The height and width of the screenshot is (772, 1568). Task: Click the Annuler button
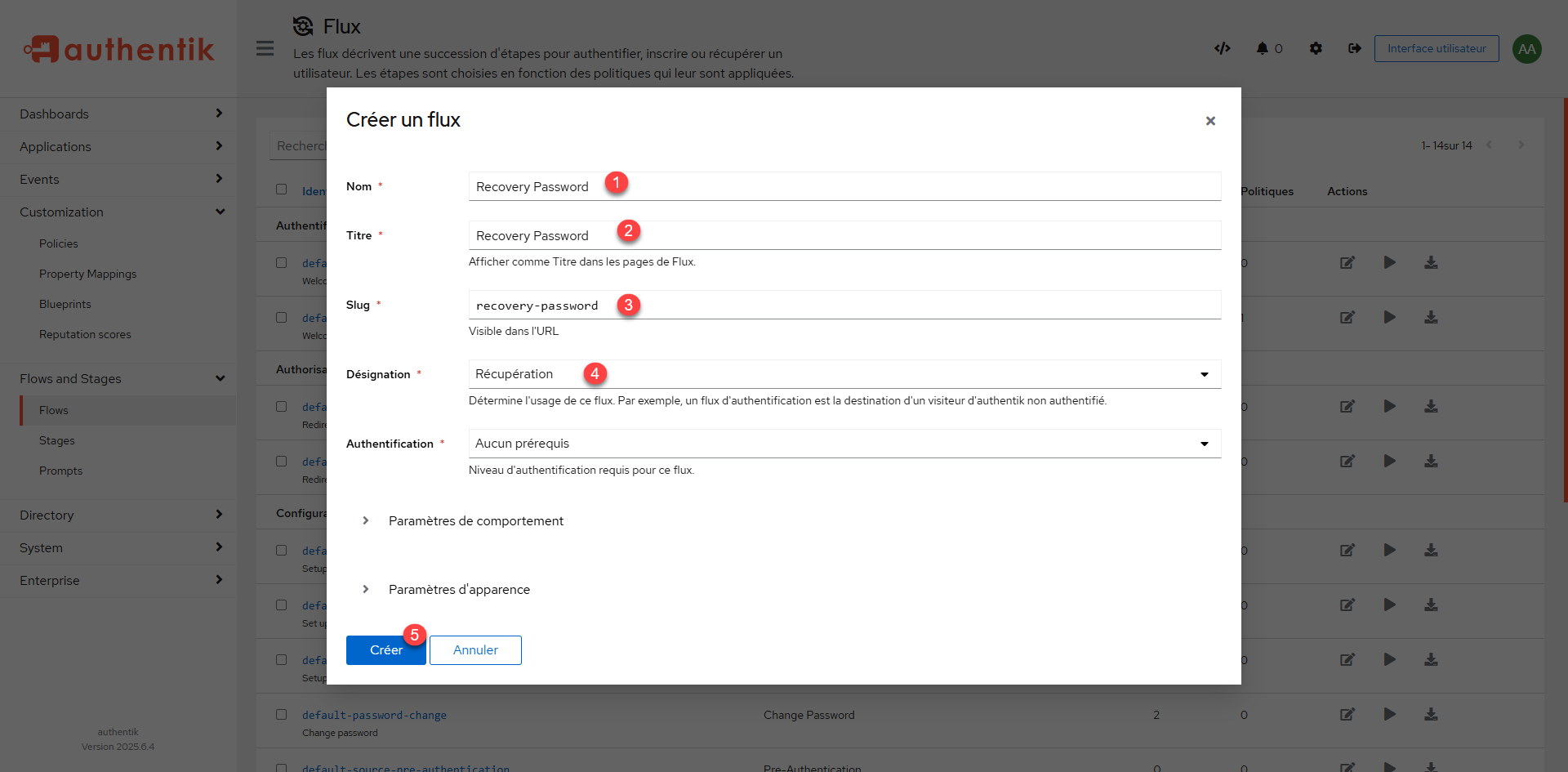(x=475, y=650)
